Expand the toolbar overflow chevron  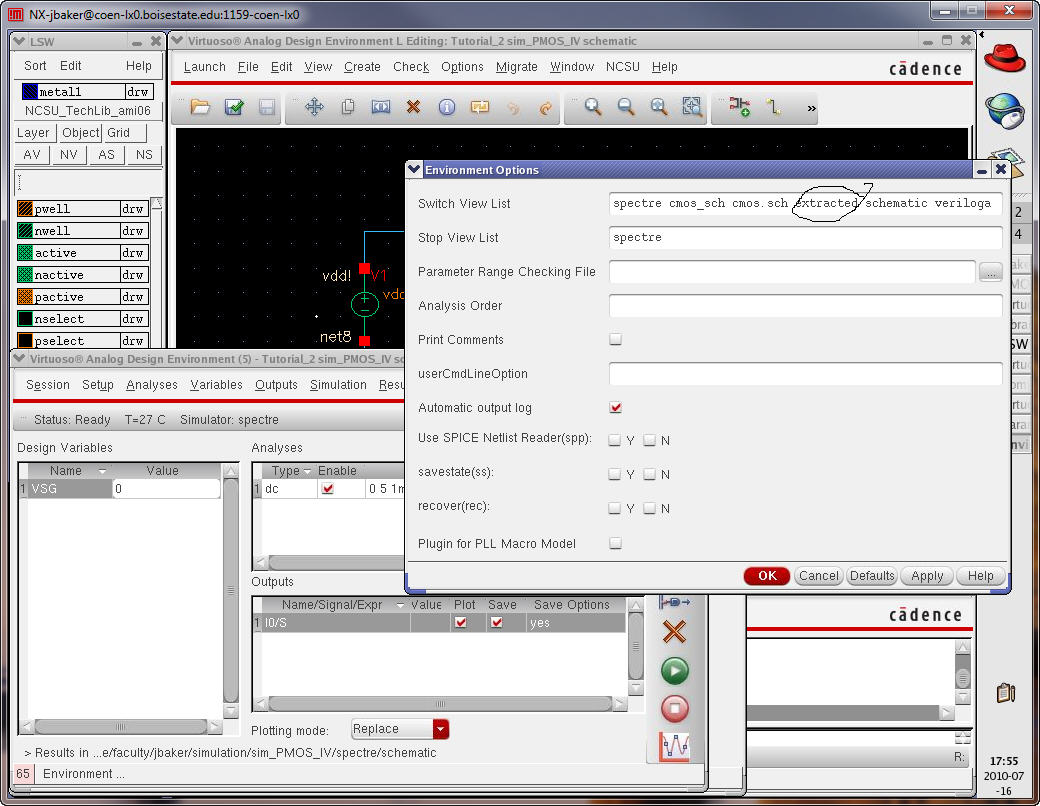[811, 108]
